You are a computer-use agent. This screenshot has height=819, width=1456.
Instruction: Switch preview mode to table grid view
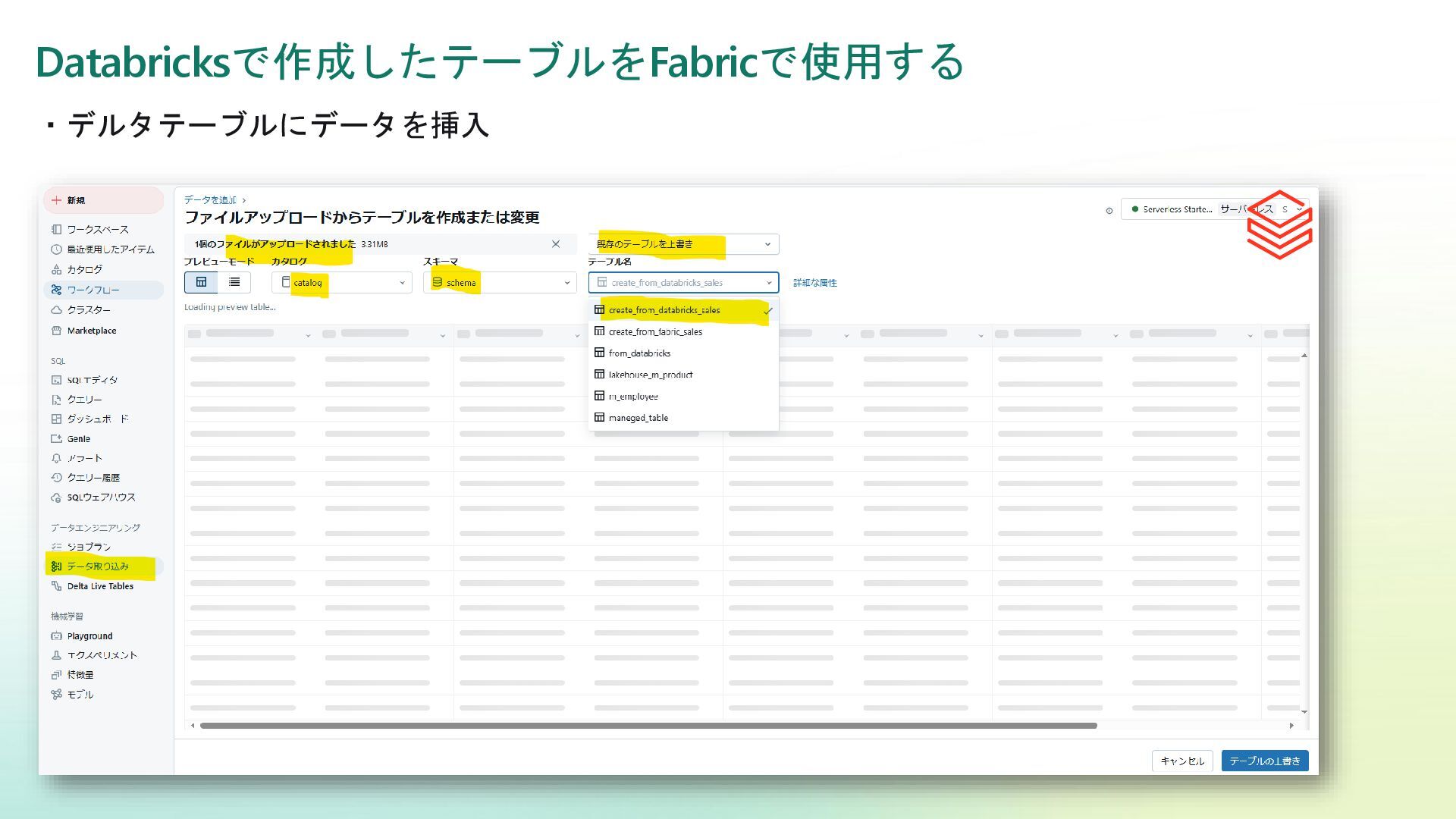click(x=201, y=282)
